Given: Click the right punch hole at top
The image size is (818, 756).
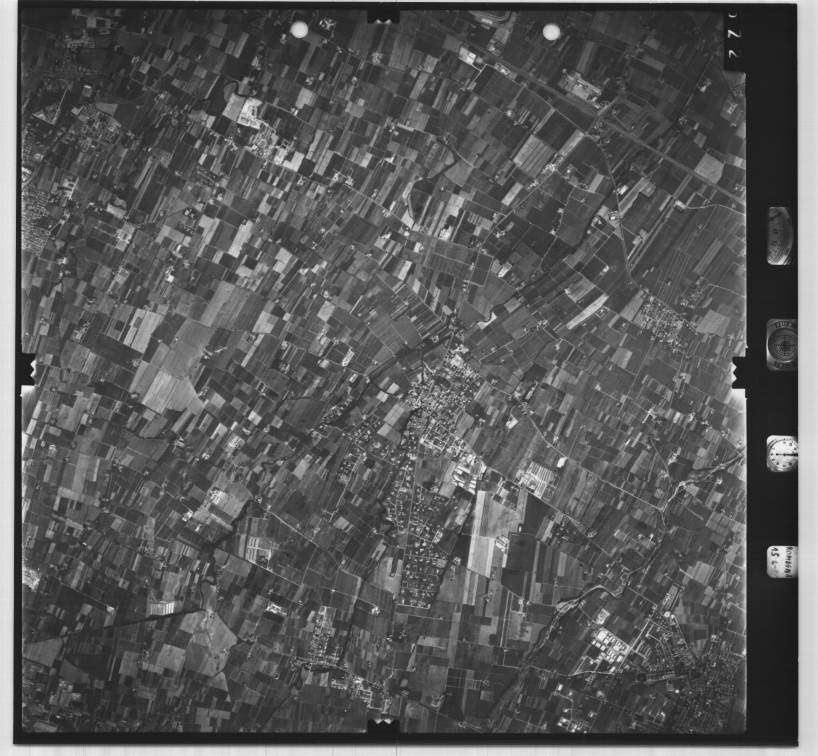Looking at the screenshot, I should [x=551, y=32].
